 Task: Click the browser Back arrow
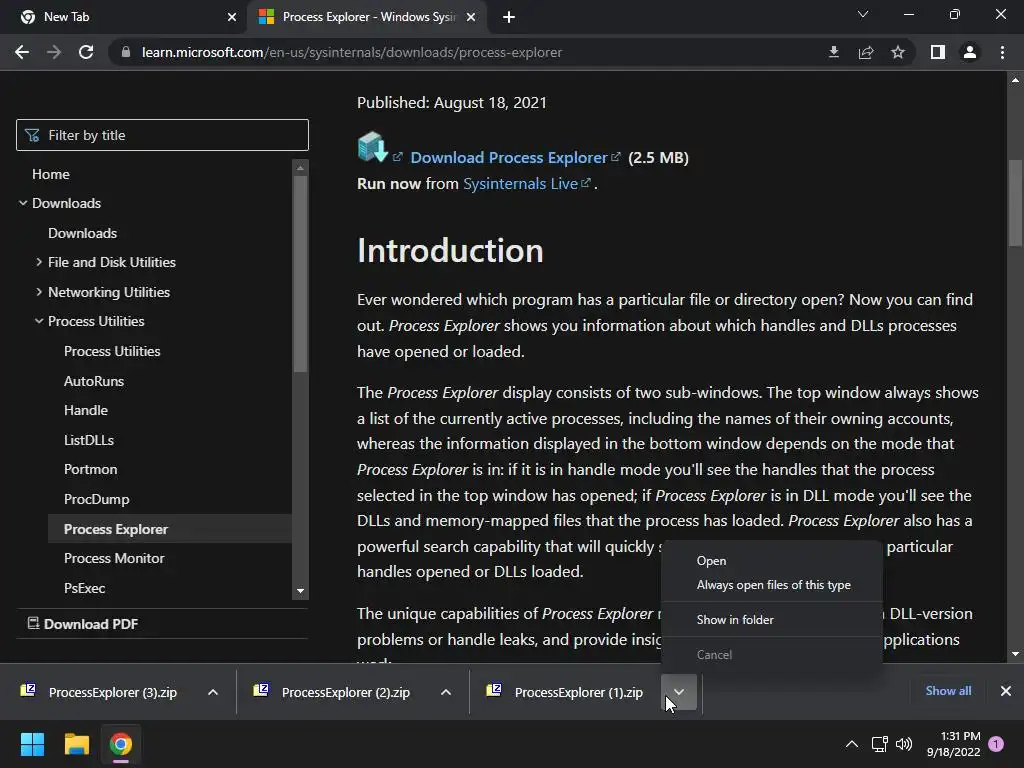click(x=22, y=52)
